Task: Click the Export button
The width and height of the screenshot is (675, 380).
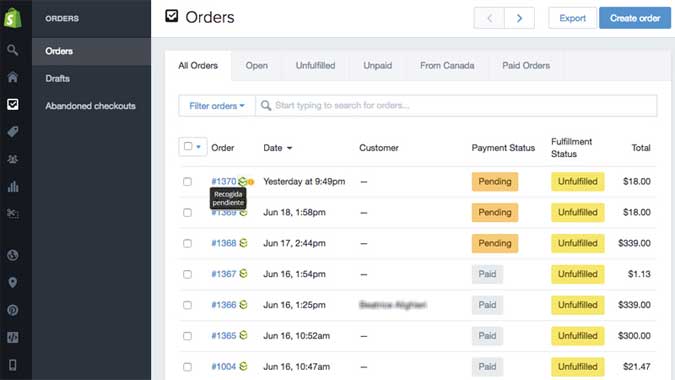Action: tap(572, 18)
